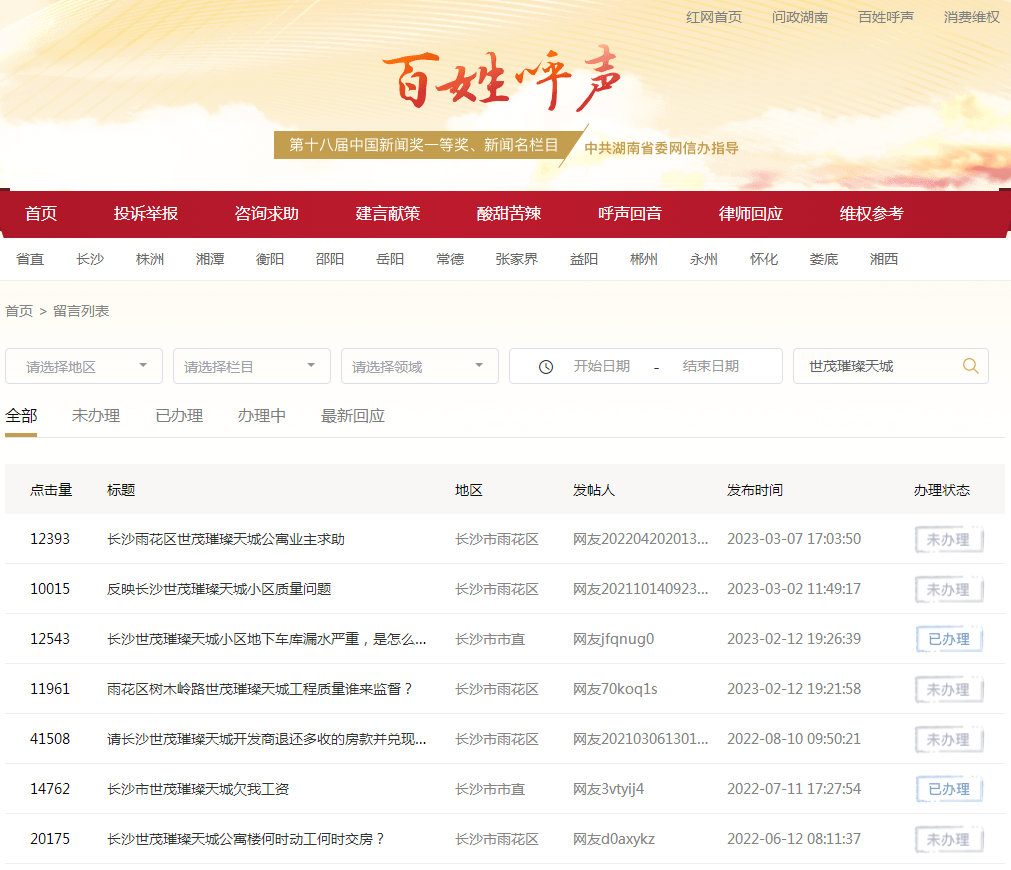Select the 结束日期 end date field
This screenshot has height=870, width=1011.
click(x=710, y=366)
